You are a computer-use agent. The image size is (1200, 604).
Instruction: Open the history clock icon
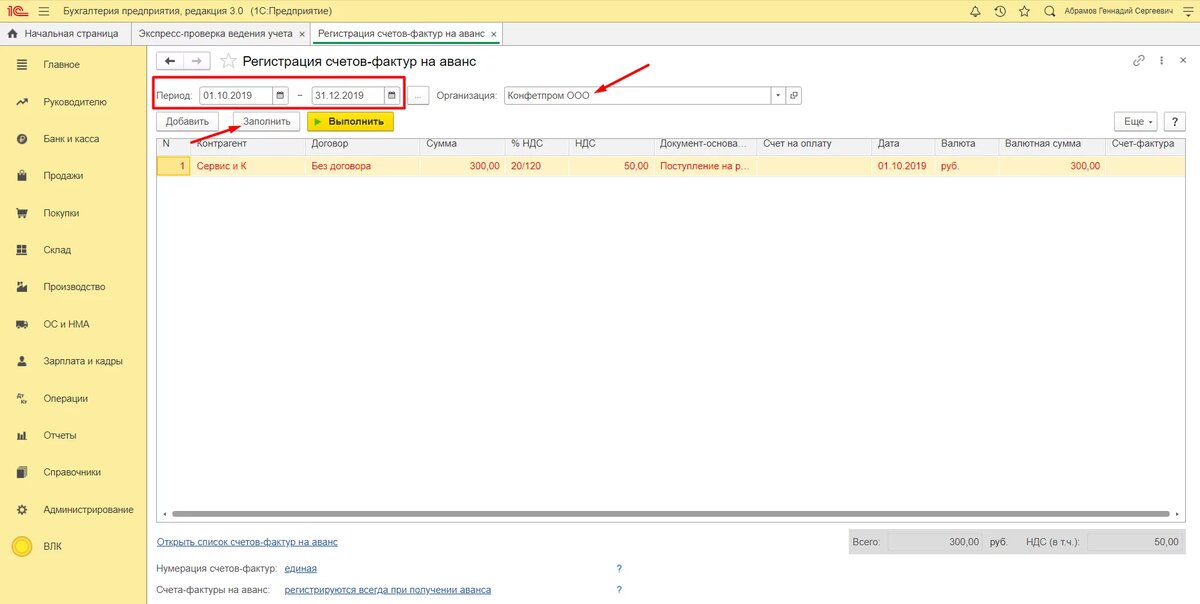(1000, 11)
